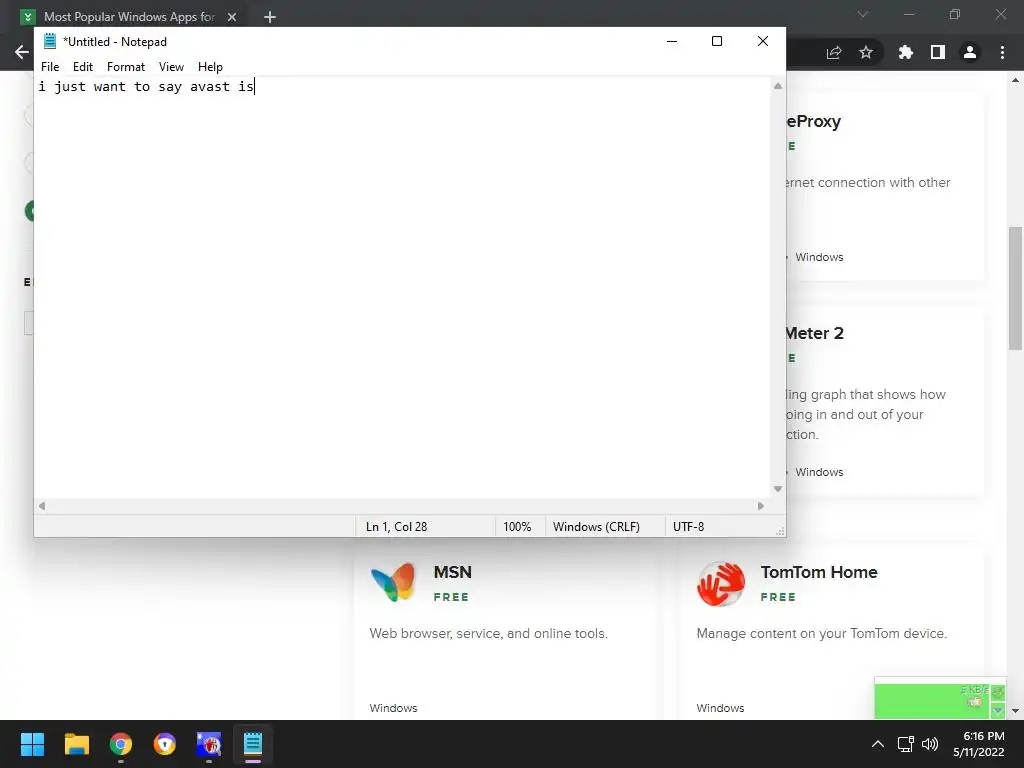
Task: Click the MSN description text
Action: [488, 633]
